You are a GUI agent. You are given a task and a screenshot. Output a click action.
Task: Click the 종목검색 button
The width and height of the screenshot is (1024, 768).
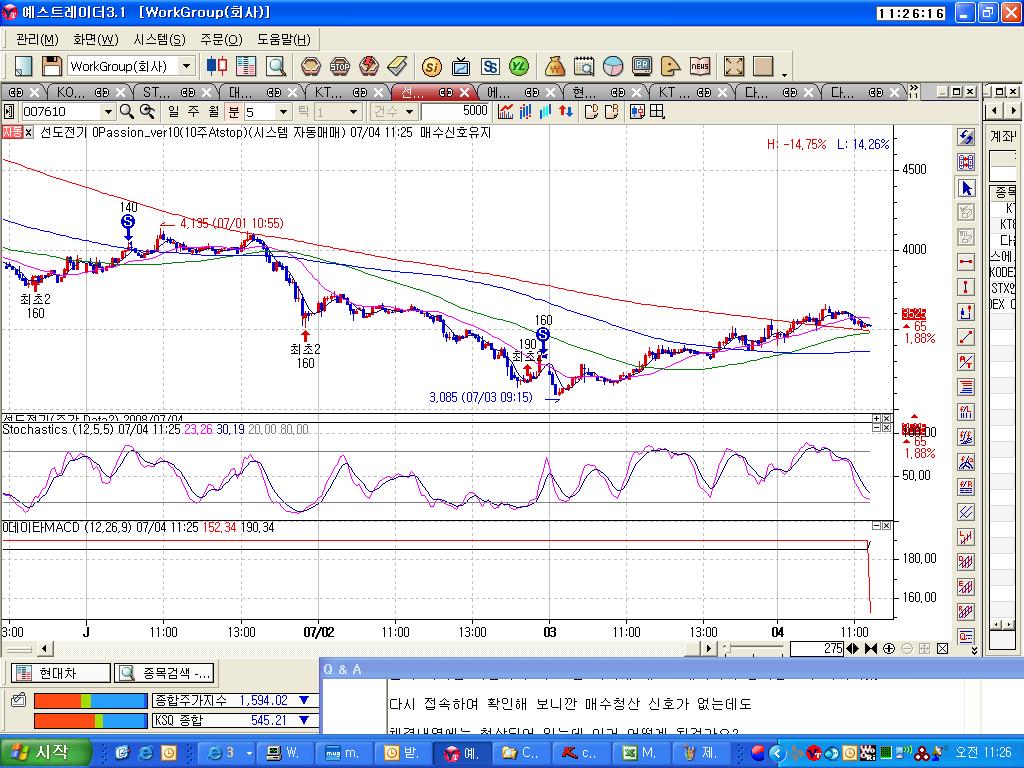click(x=164, y=673)
